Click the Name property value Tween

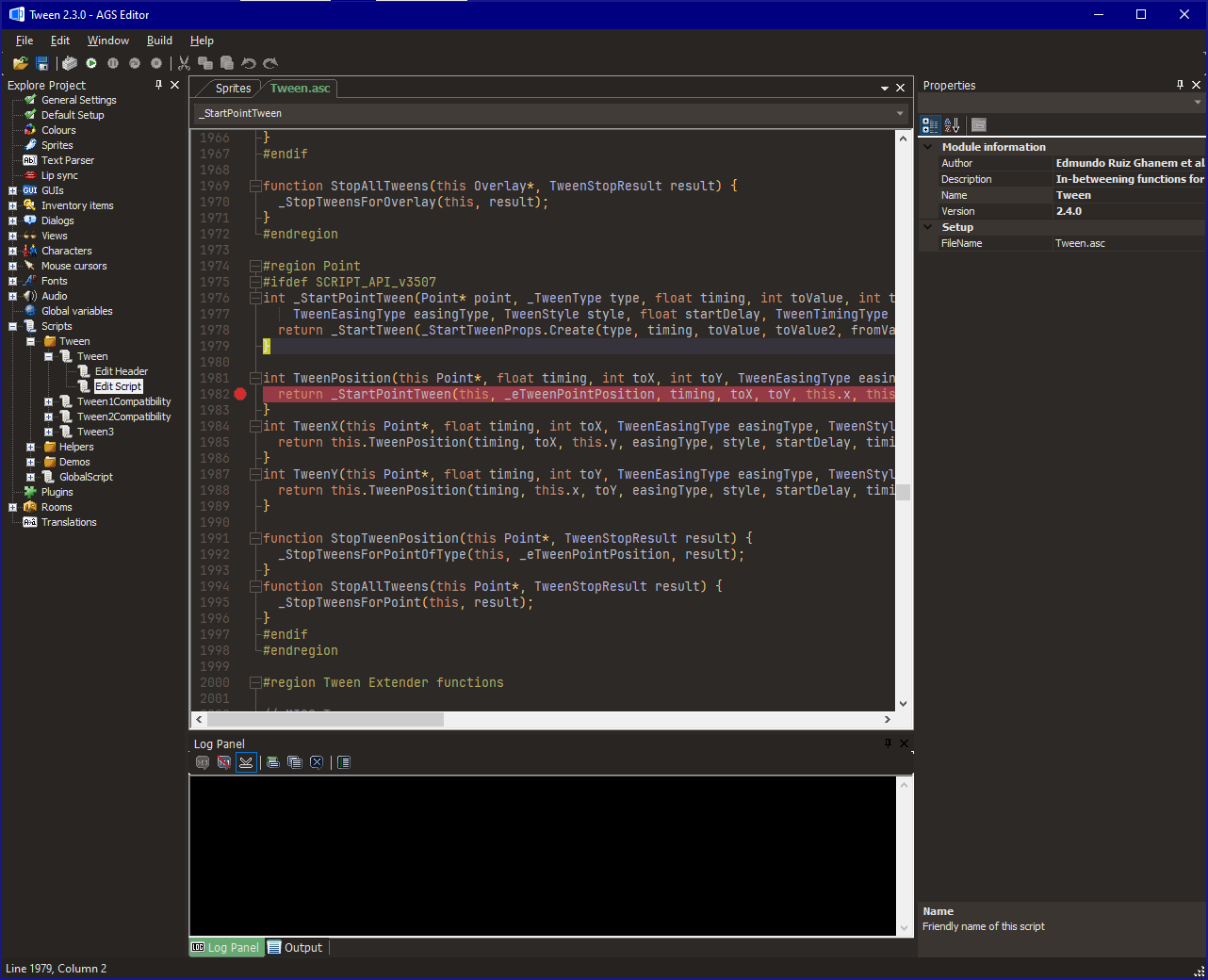coord(1129,195)
